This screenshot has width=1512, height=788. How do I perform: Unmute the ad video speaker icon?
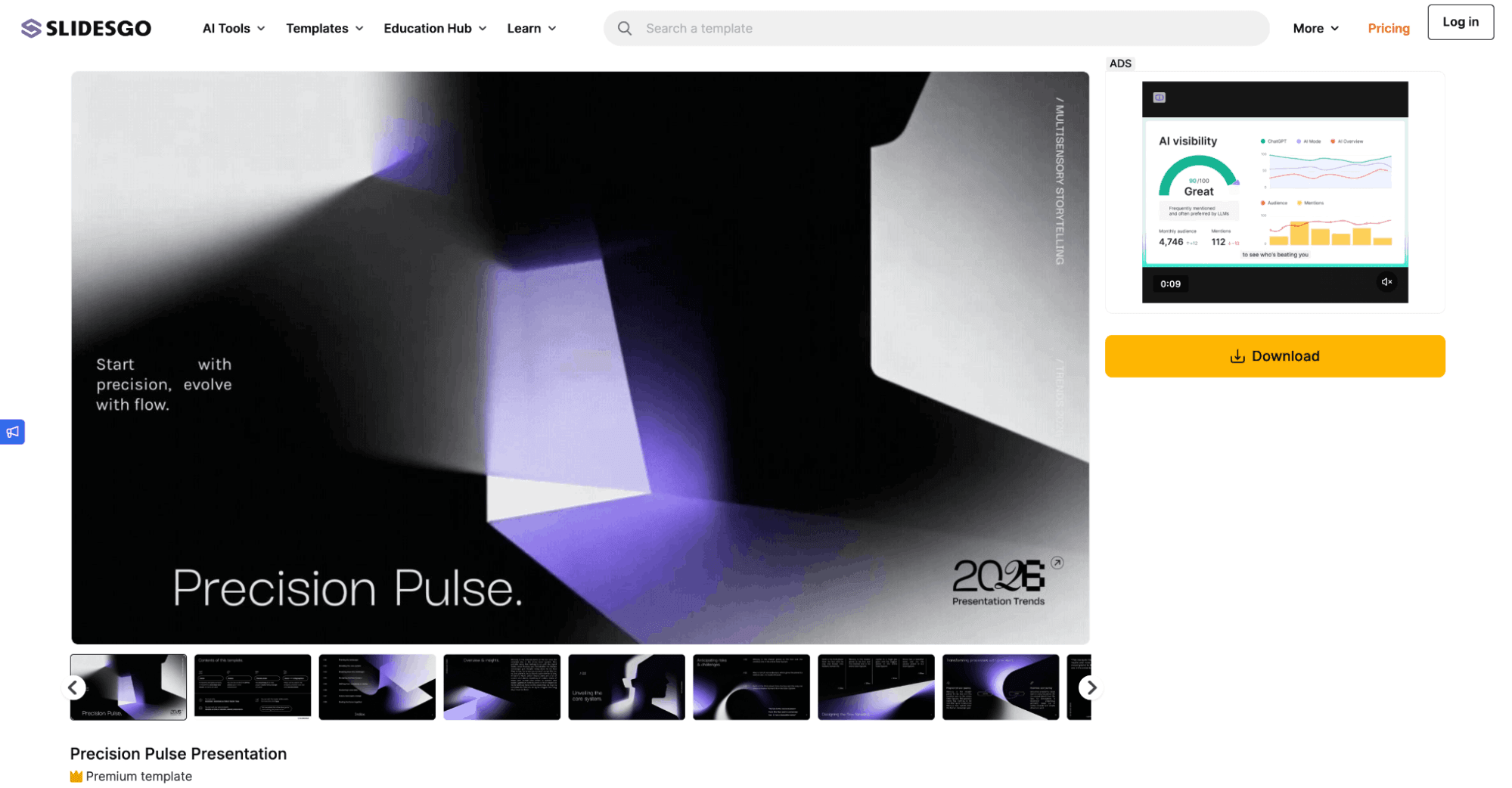click(x=1386, y=282)
